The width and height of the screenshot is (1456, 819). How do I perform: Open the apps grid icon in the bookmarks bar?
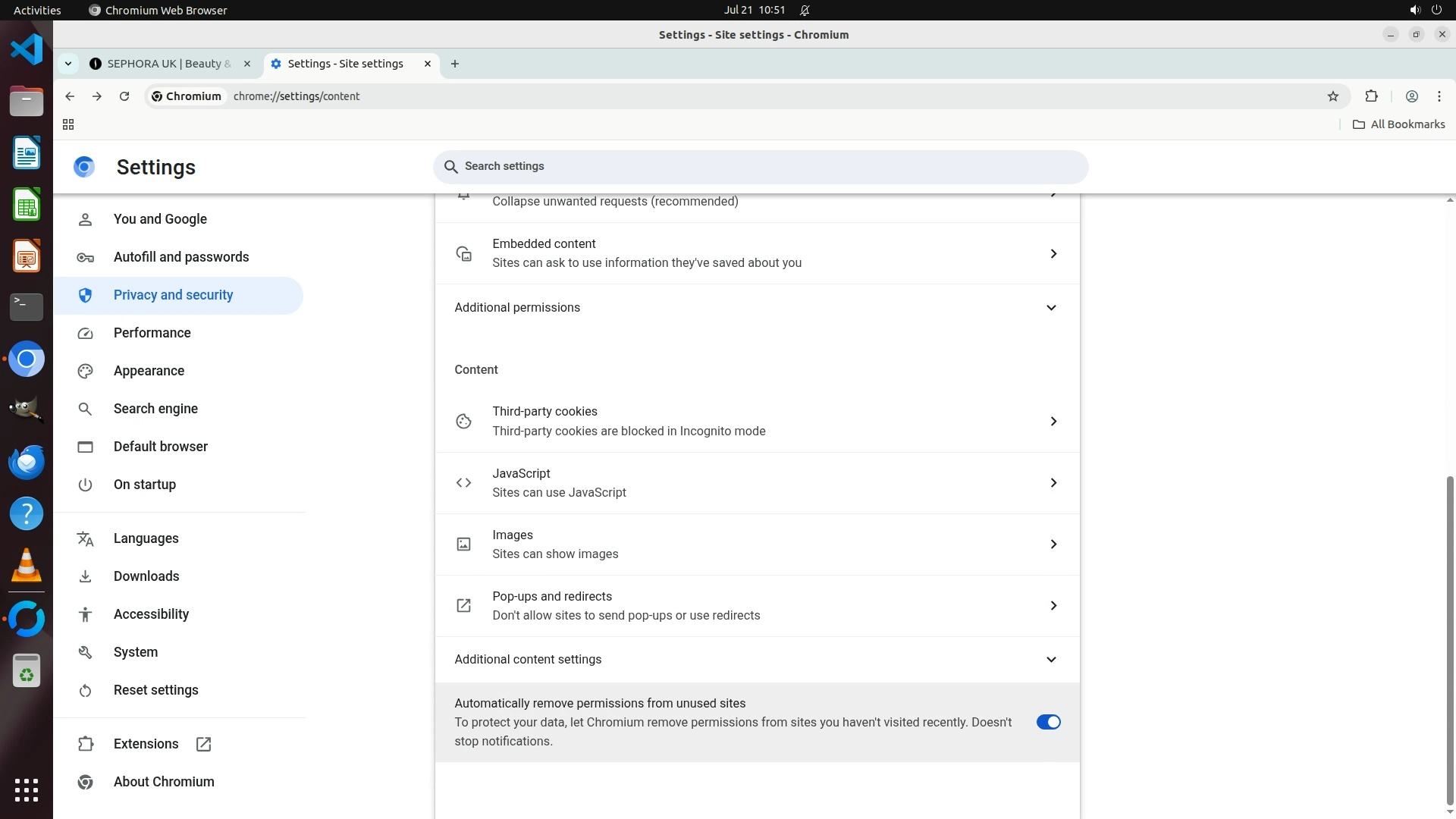[68, 124]
